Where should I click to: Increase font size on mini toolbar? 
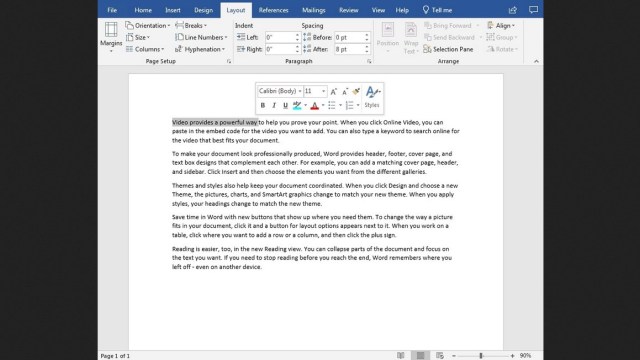pyautogui.click(x=333, y=91)
